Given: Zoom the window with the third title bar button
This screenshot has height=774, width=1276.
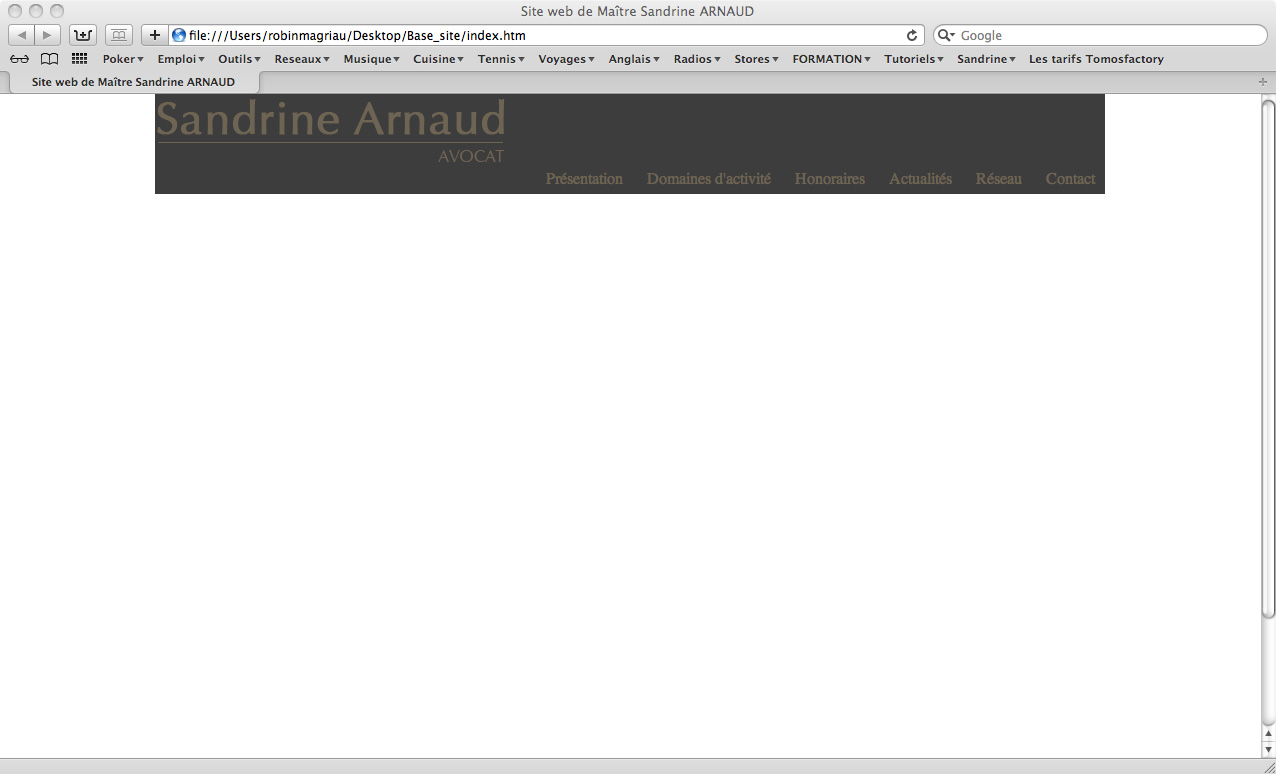Looking at the screenshot, I should pos(57,11).
